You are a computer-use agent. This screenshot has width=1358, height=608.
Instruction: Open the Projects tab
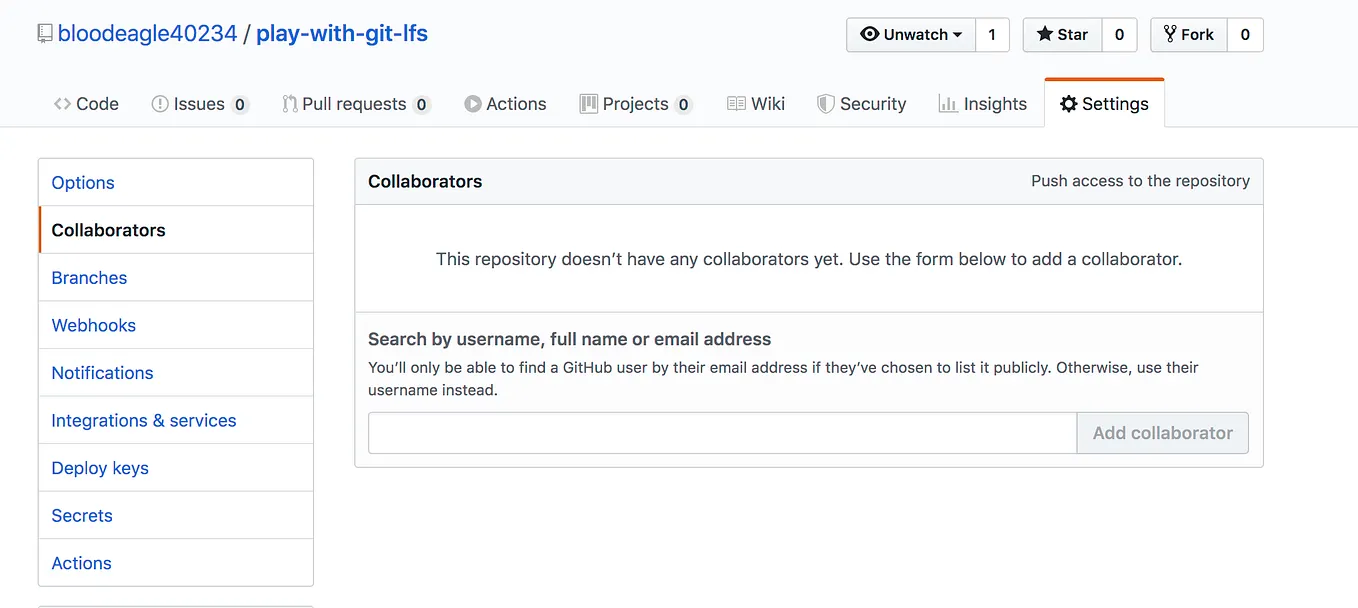coord(635,104)
